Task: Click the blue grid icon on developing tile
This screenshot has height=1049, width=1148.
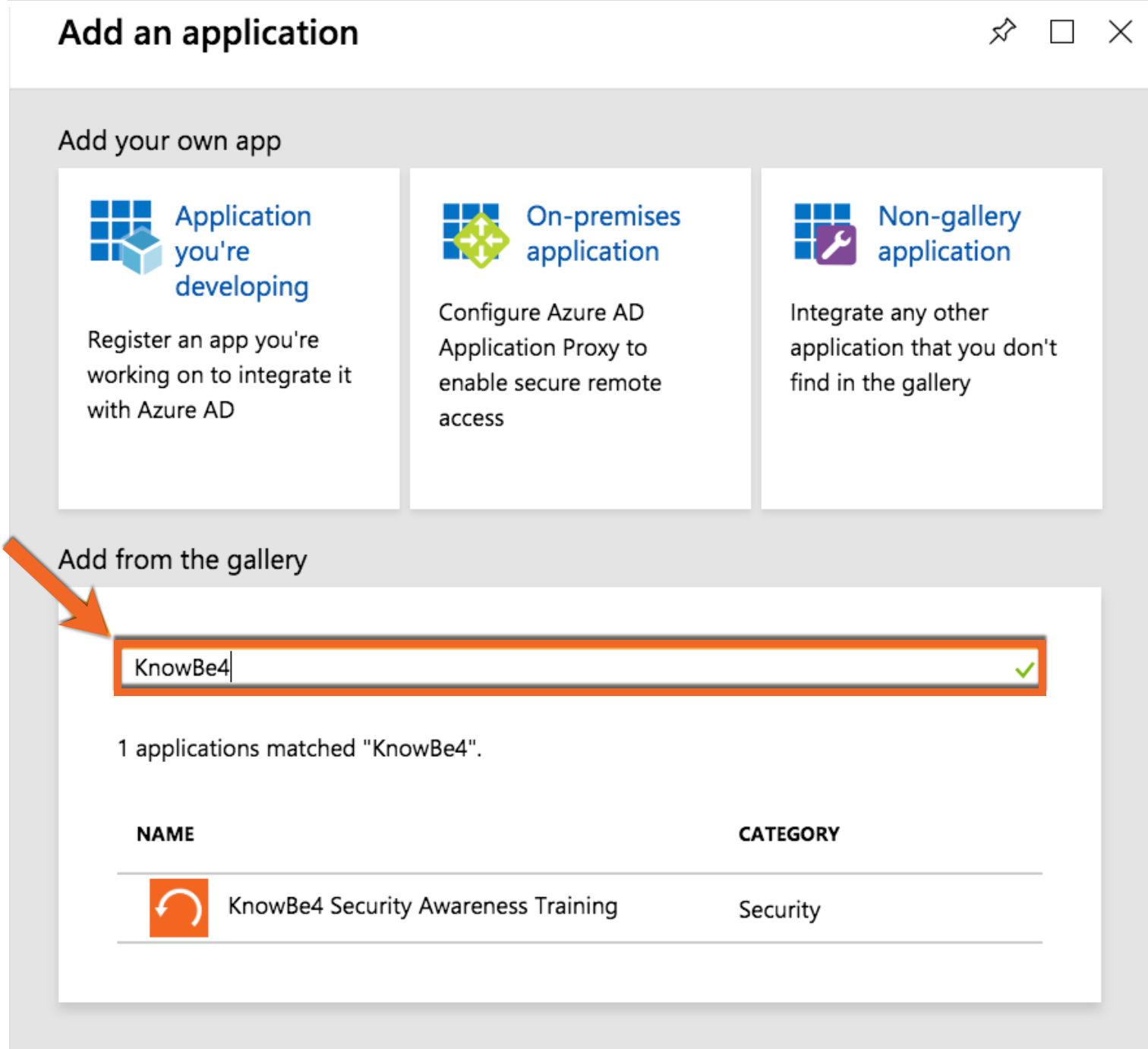Action: [x=121, y=224]
